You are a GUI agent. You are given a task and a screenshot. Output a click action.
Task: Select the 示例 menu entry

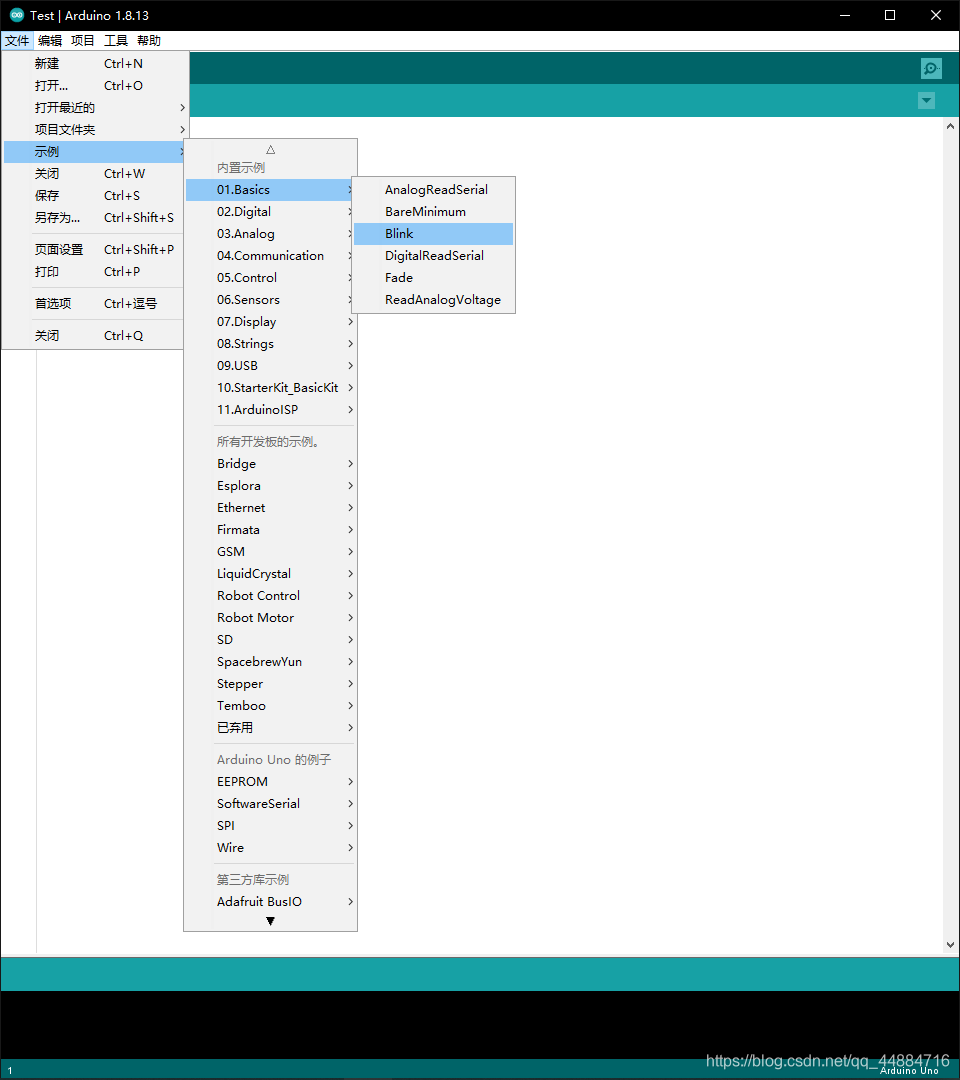[96, 152]
